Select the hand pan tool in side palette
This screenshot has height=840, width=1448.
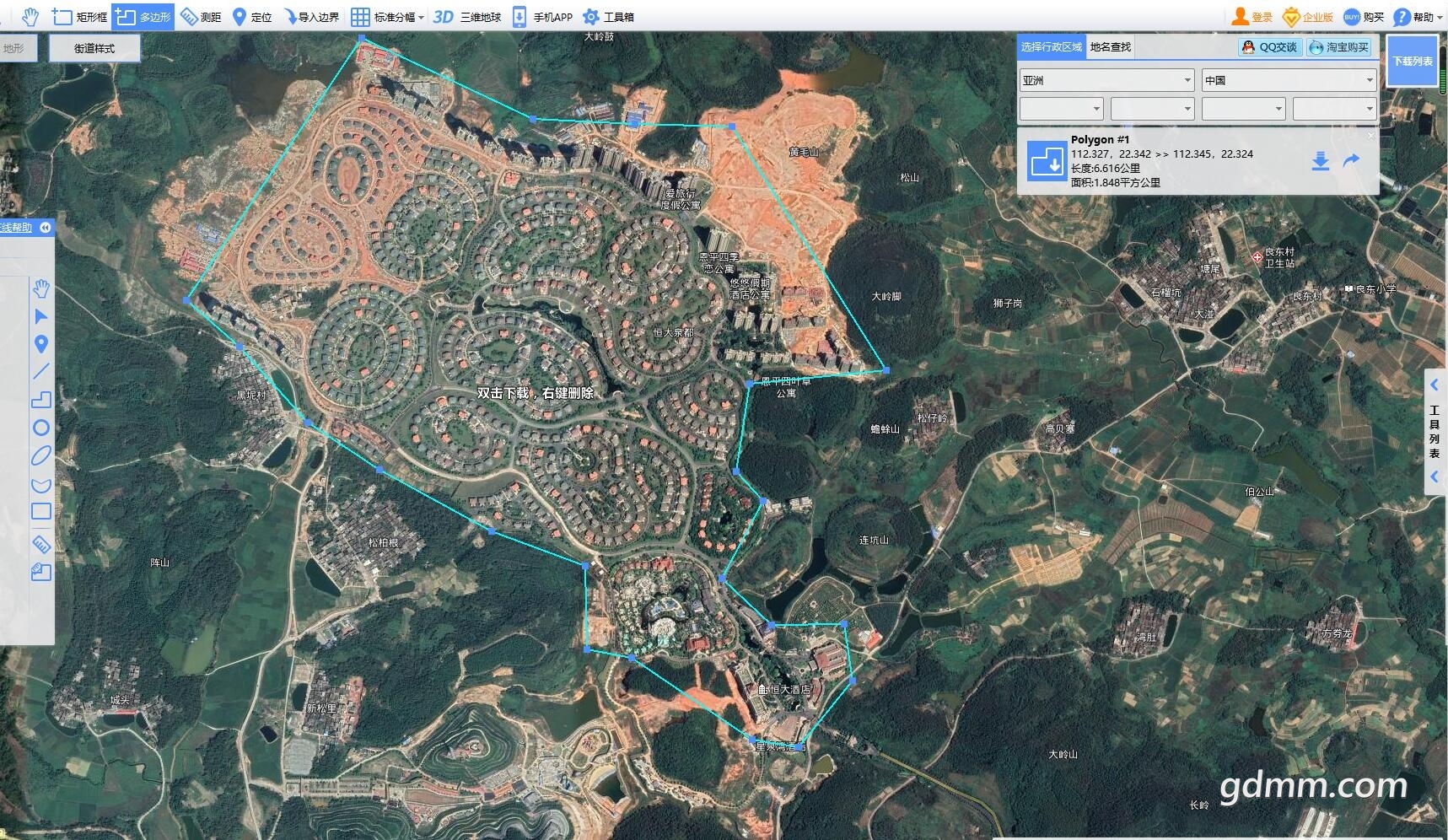coord(40,289)
